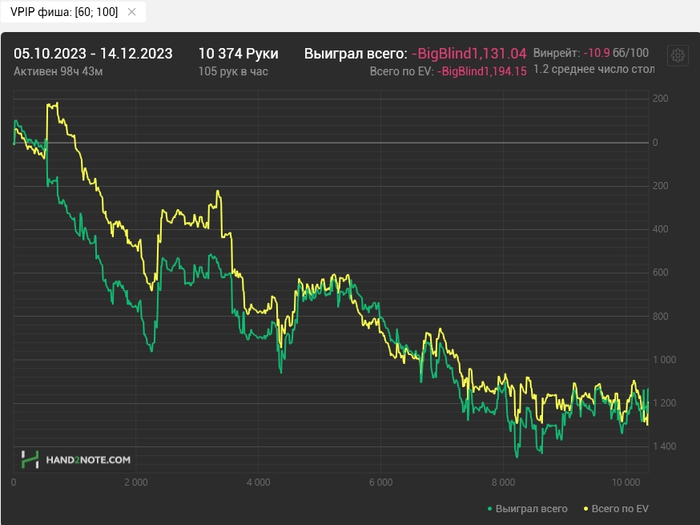Click the -BigBlind1,131.04 total winnings value

pyautogui.click(x=469, y=54)
